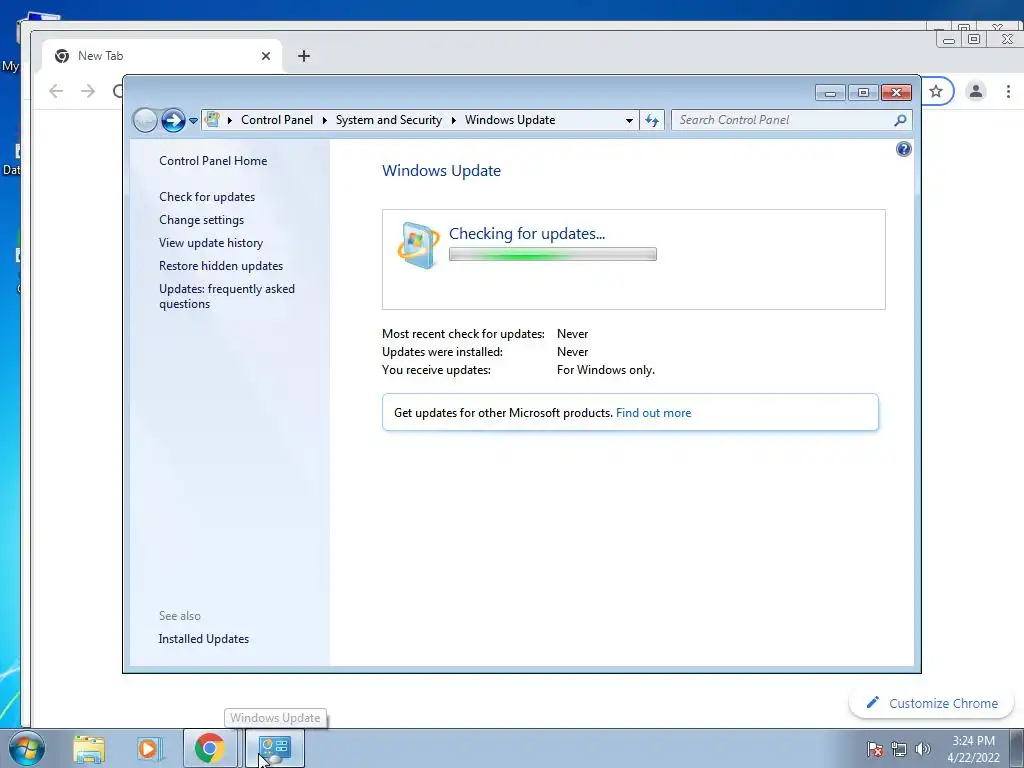This screenshot has width=1024, height=768.
Task: Click 'For Windows only.' value text
Action: [605, 370]
